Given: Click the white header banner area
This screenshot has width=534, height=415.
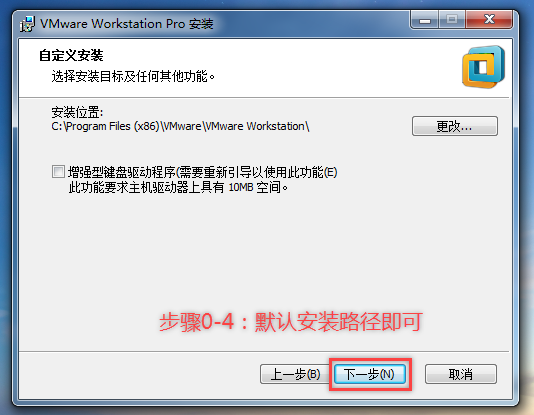Looking at the screenshot, I should pyautogui.click(x=264, y=68).
